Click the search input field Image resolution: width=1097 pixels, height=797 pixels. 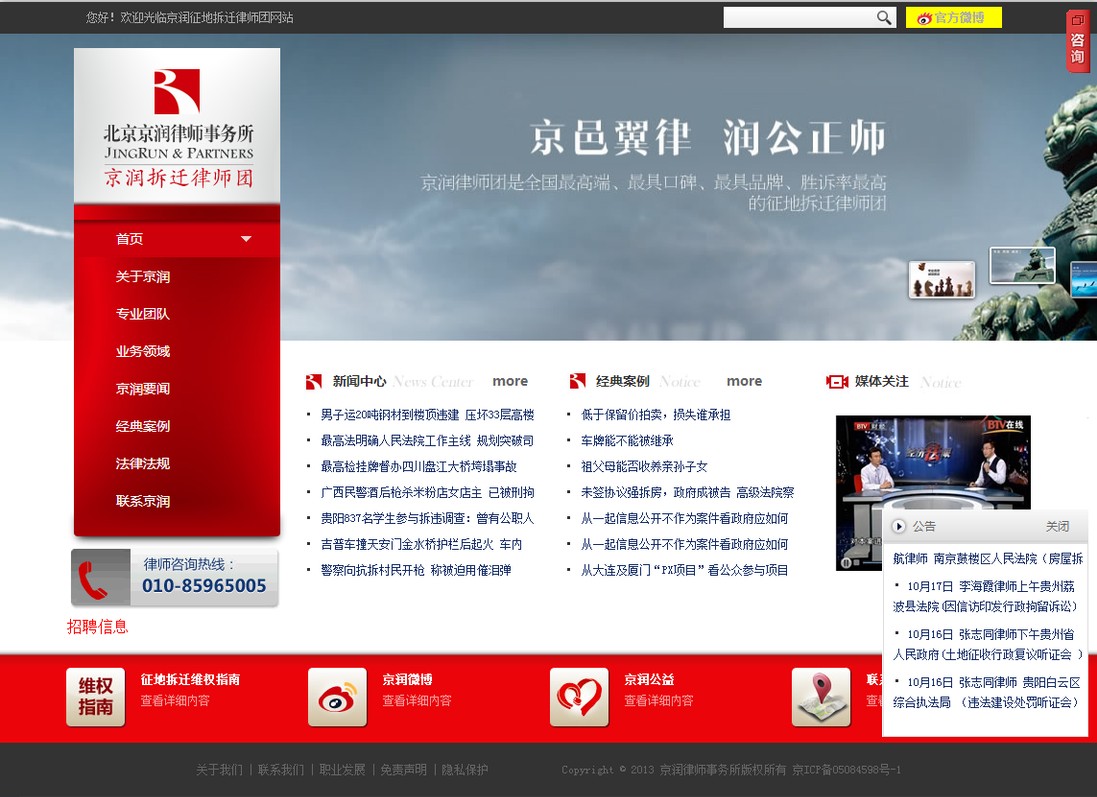point(798,17)
